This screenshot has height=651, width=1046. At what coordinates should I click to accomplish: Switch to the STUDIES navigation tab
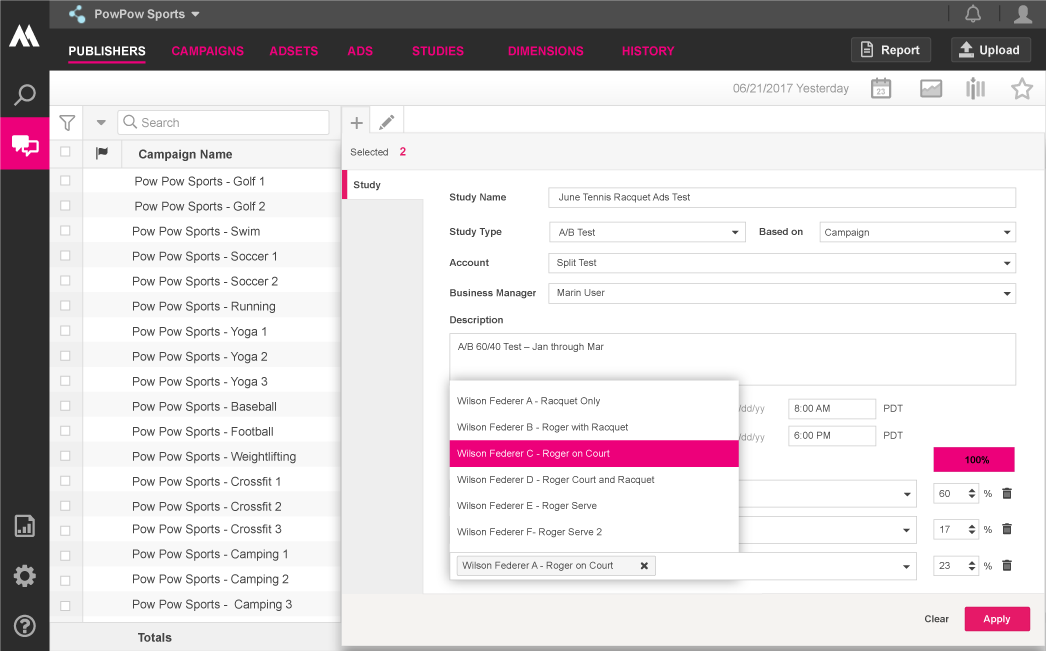[437, 51]
